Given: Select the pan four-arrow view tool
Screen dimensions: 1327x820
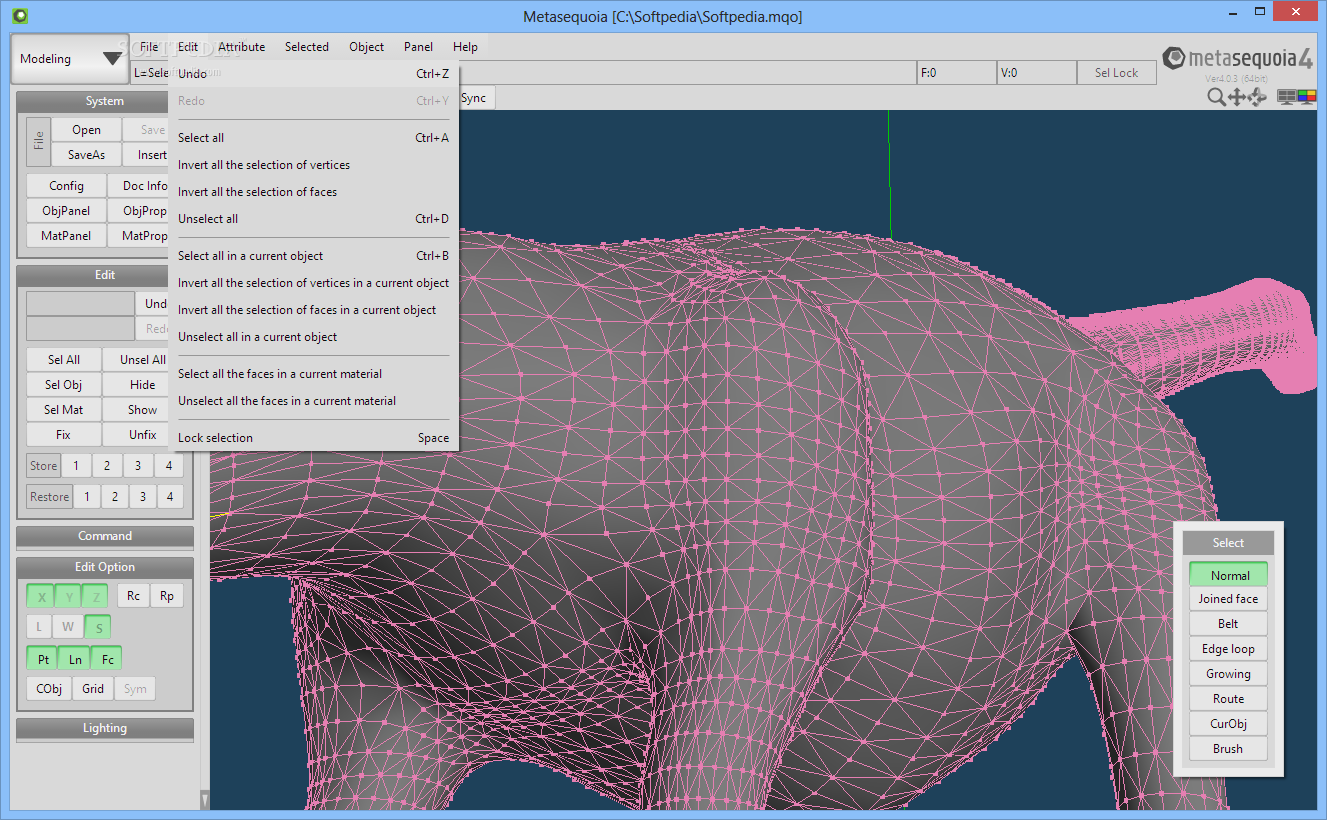Looking at the screenshot, I should click(x=1237, y=96).
